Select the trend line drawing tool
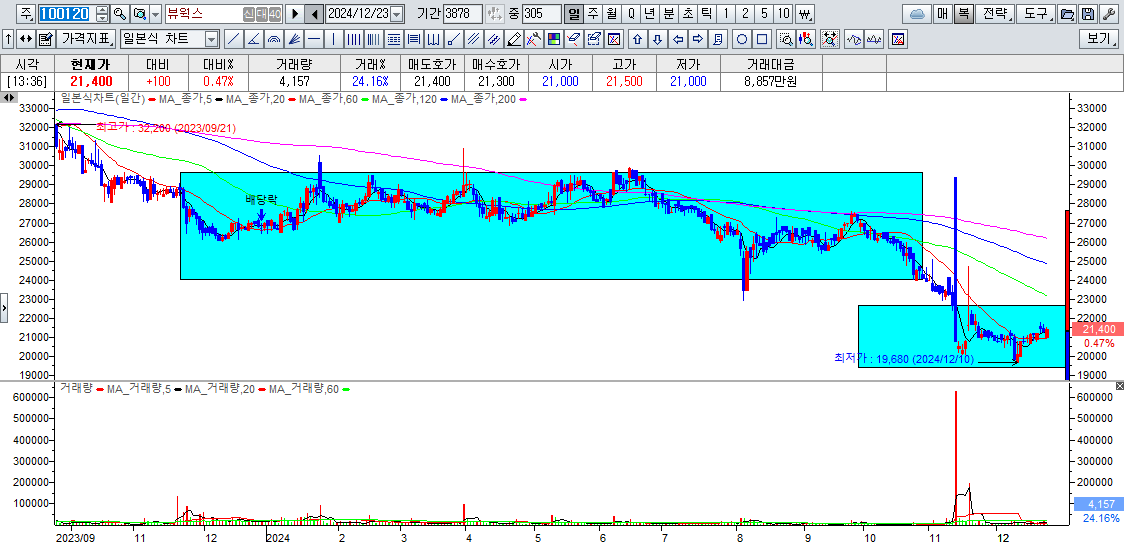Viewport: 1124px width, 542px height. (233, 40)
